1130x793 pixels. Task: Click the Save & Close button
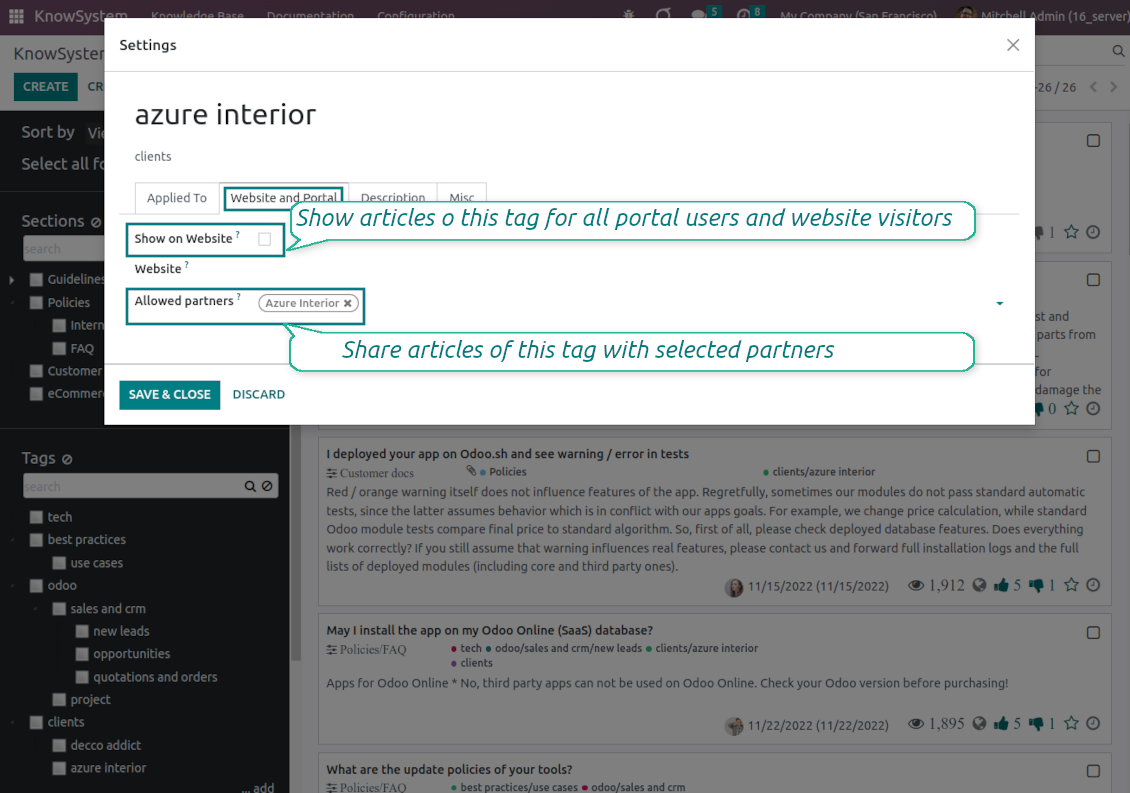click(169, 394)
